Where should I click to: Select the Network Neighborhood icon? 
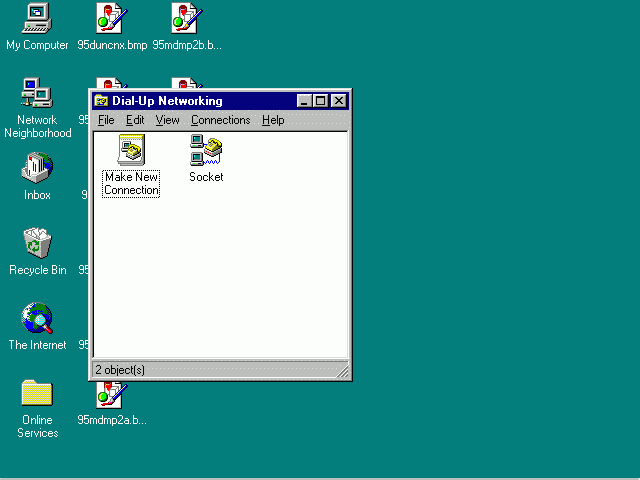click(37, 93)
